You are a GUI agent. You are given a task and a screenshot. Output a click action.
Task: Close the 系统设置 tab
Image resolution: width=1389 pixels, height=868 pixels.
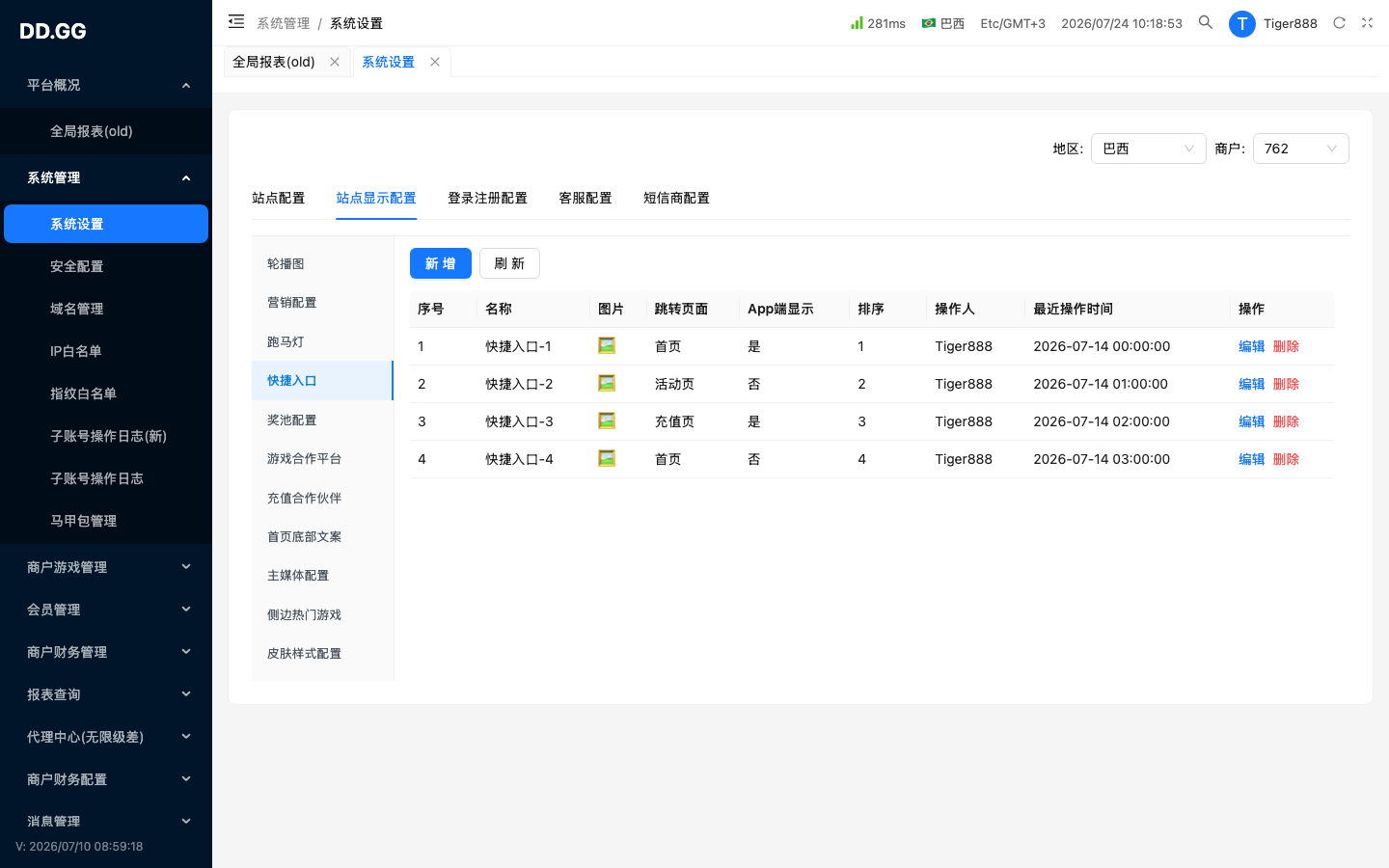click(x=435, y=62)
